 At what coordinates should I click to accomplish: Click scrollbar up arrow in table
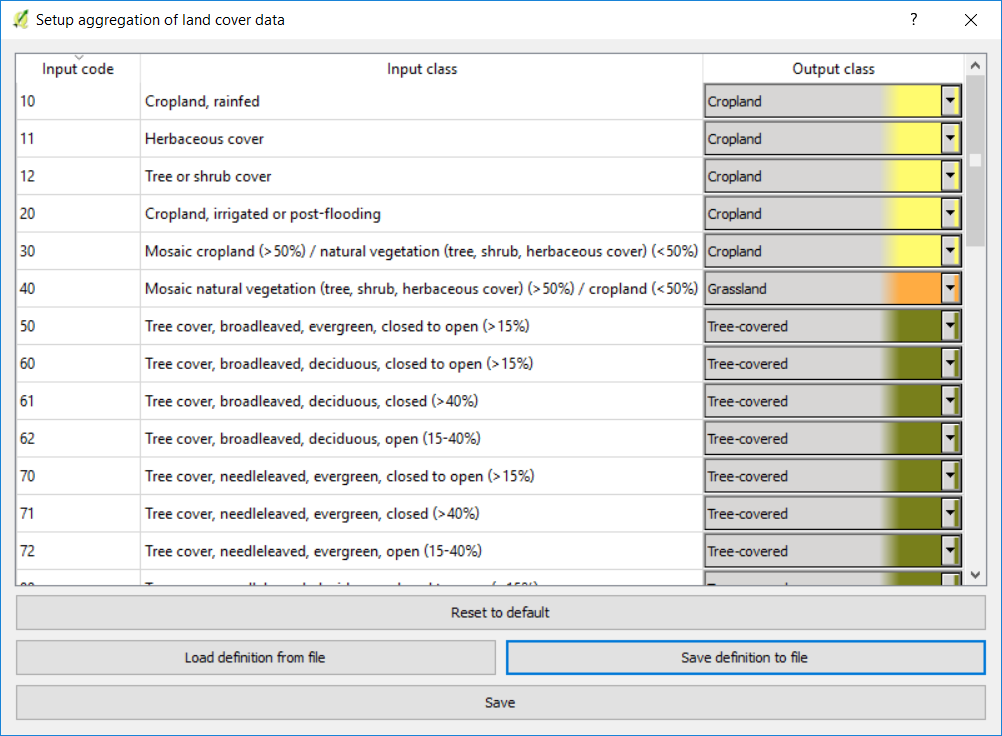(976, 65)
